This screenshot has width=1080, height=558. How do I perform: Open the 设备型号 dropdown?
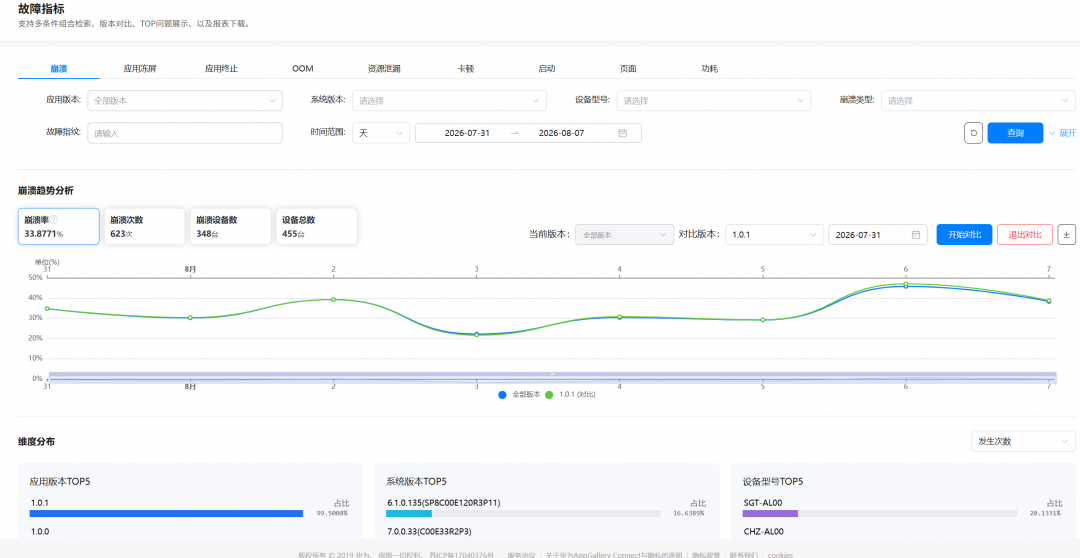tap(714, 101)
